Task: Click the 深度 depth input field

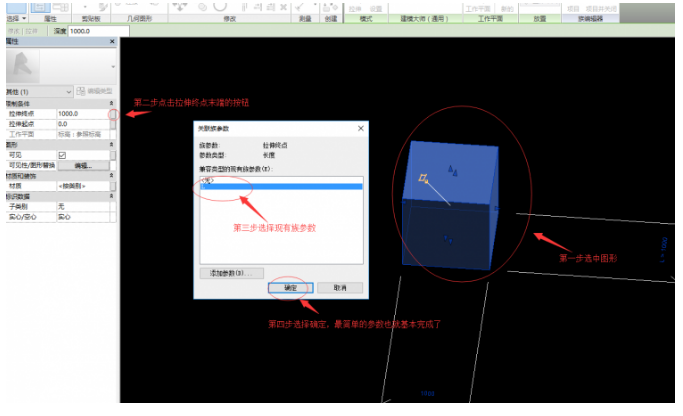Action: coord(98,31)
